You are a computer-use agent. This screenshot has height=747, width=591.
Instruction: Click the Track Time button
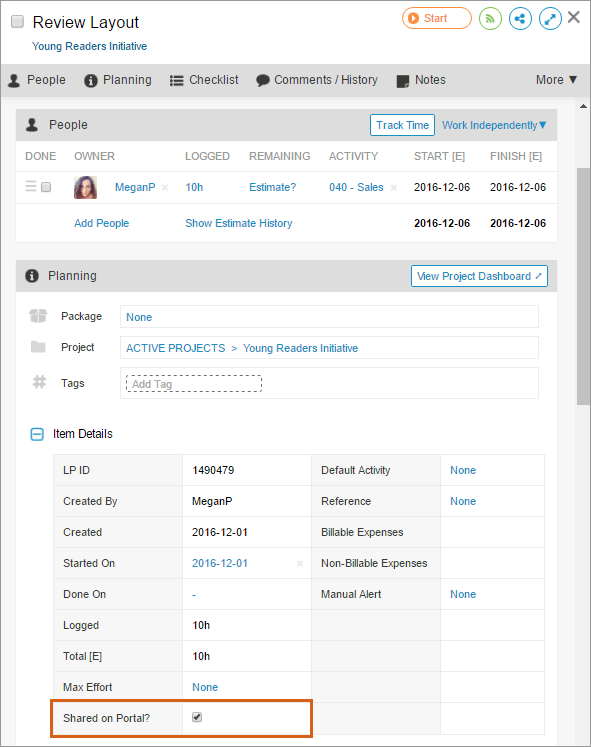point(402,125)
